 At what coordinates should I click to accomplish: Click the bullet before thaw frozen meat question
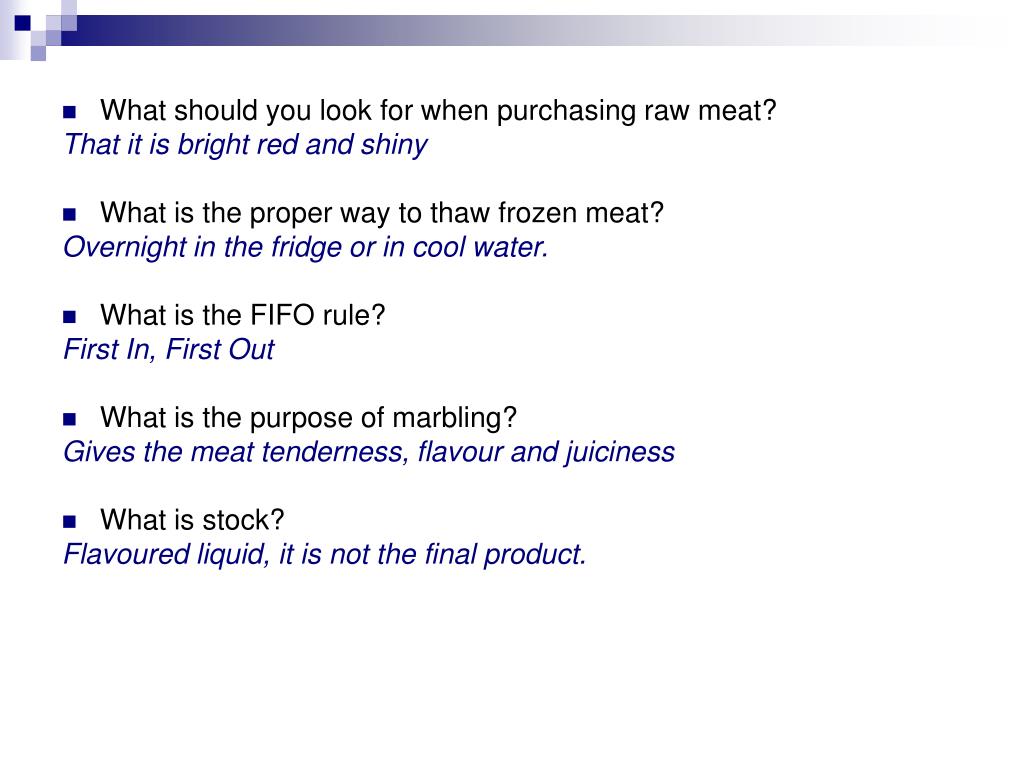point(69,214)
